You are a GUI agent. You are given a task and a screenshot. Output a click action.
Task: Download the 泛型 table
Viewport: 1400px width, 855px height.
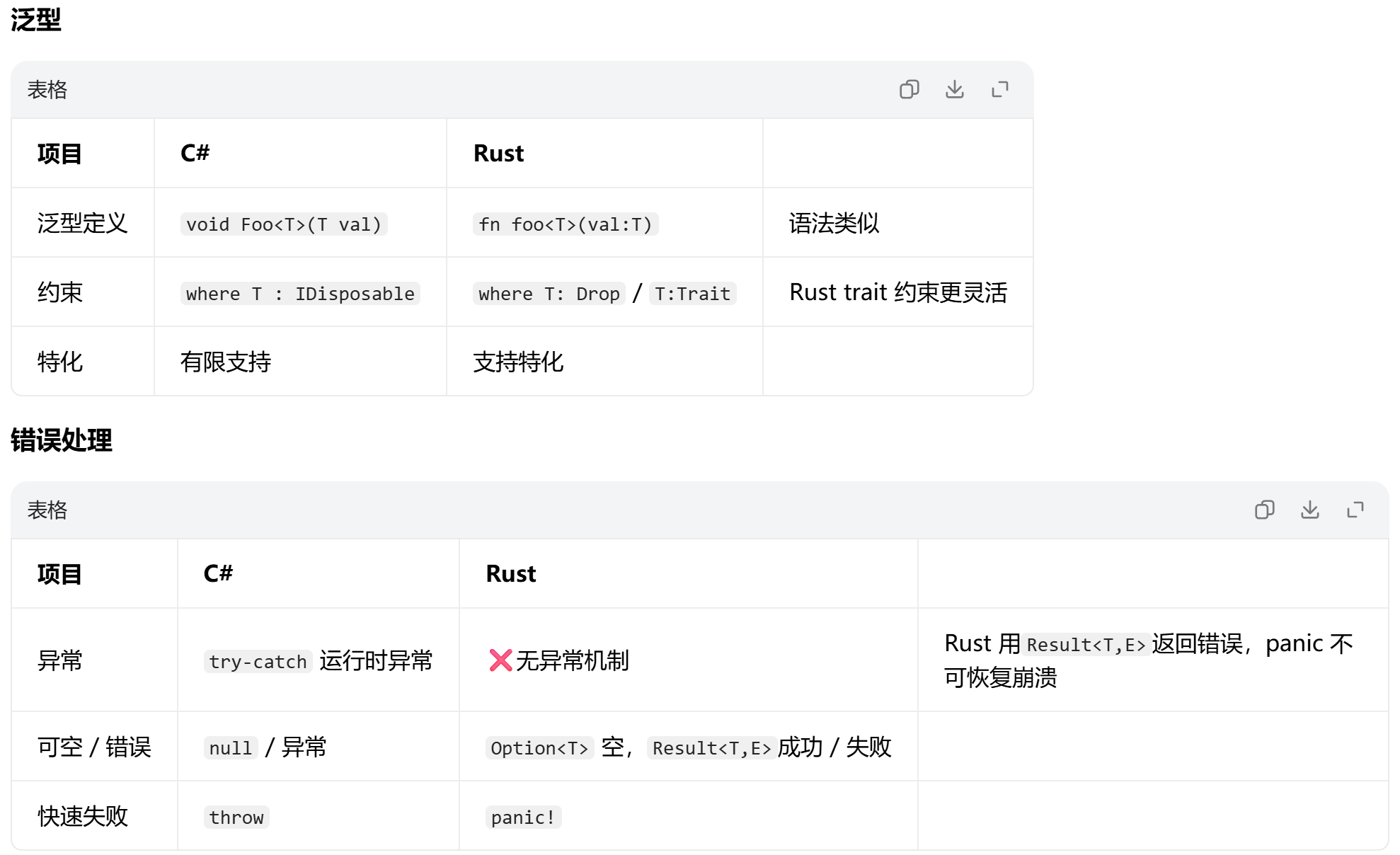pyautogui.click(x=954, y=89)
